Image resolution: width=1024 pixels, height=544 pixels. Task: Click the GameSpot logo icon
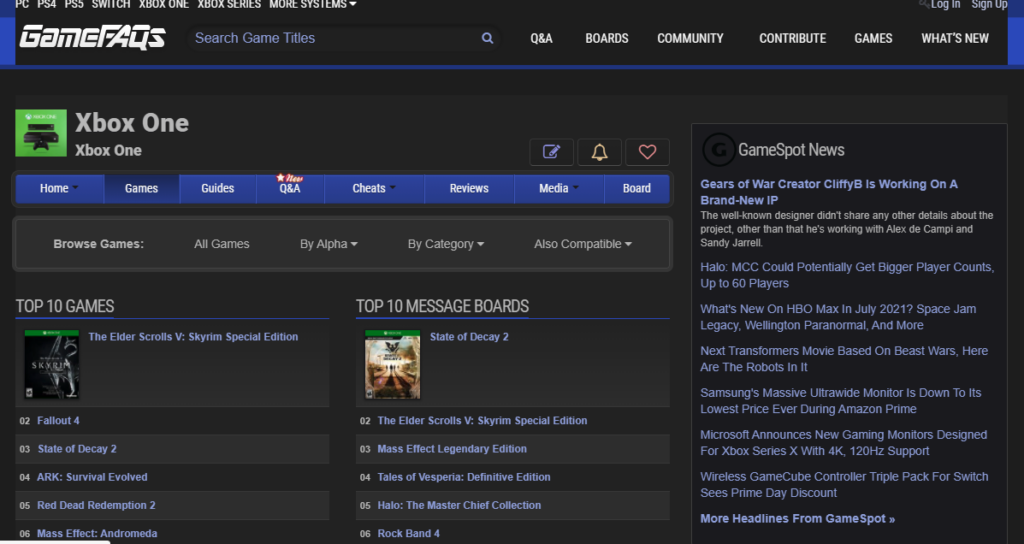click(718, 150)
